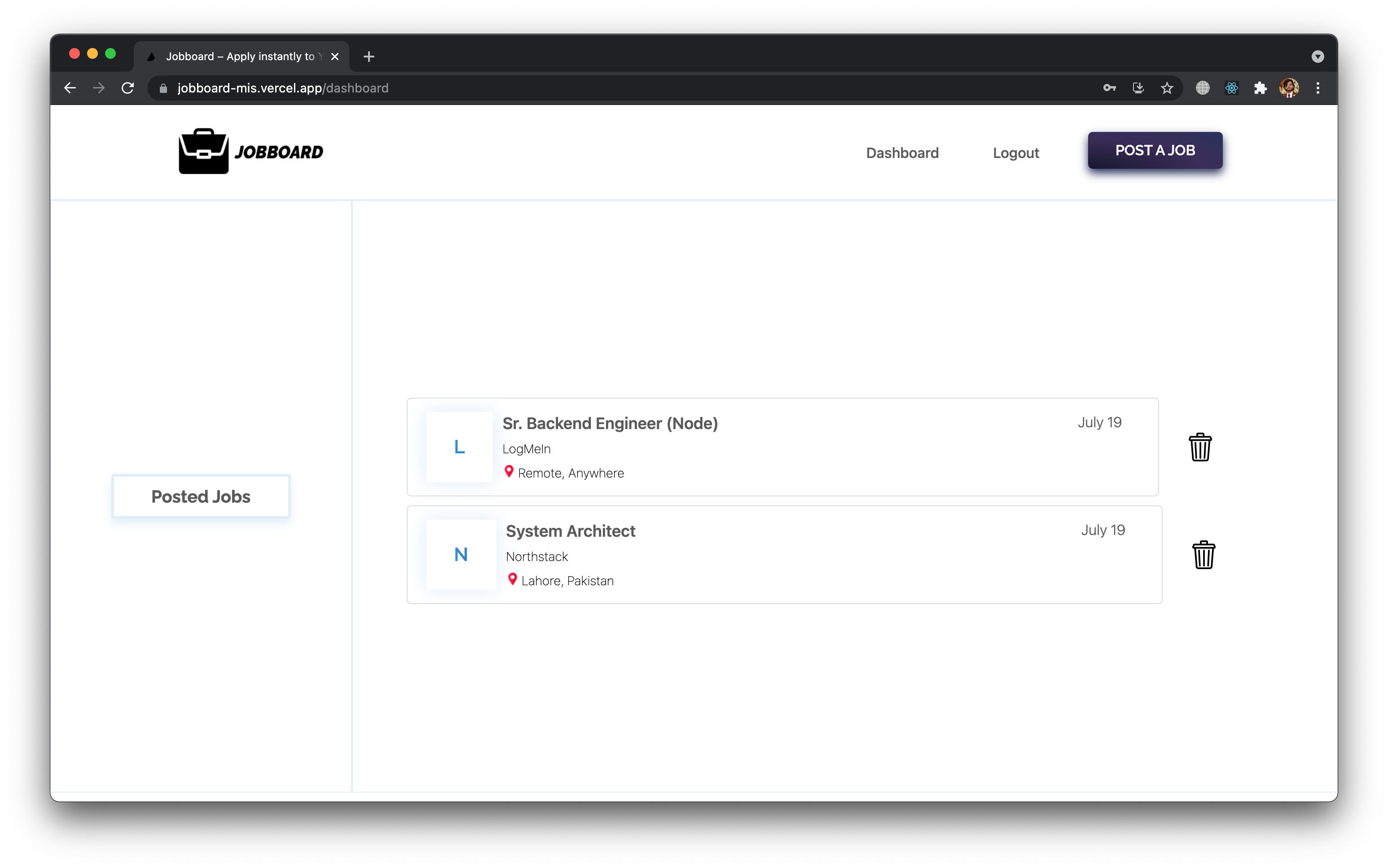Reload the current page
Screen dimensions: 1388x868
click(x=127, y=88)
